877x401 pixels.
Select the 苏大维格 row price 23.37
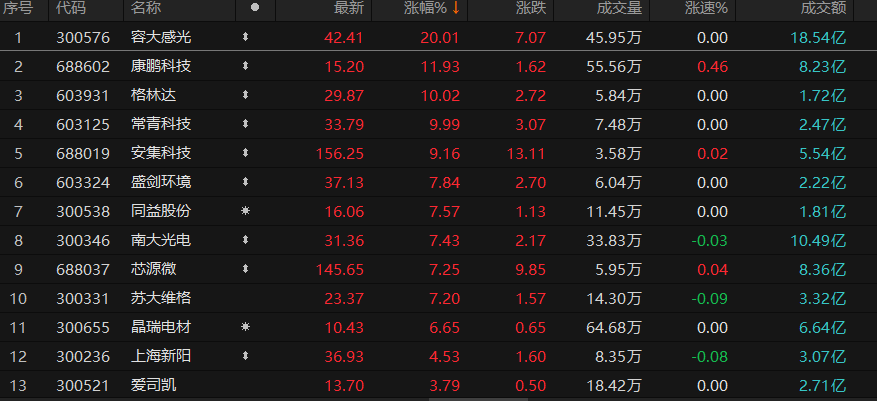click(x=343, y=299)
